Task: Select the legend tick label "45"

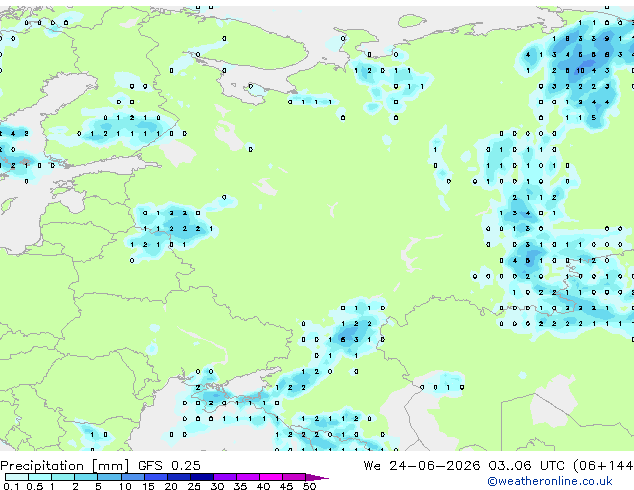Action: [x=286, y=486]
